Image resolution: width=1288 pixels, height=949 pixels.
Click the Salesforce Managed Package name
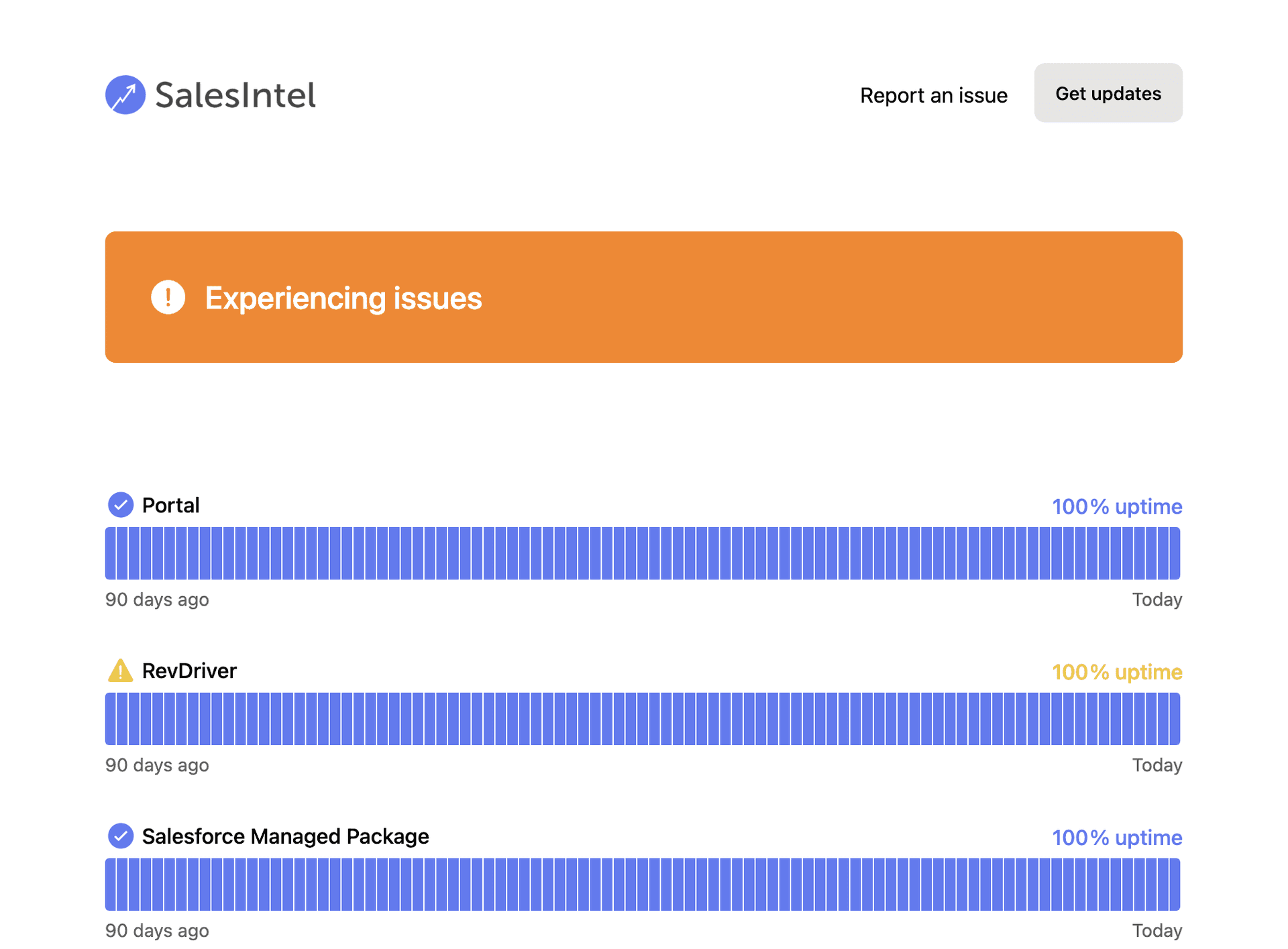(x=285, y=836)
